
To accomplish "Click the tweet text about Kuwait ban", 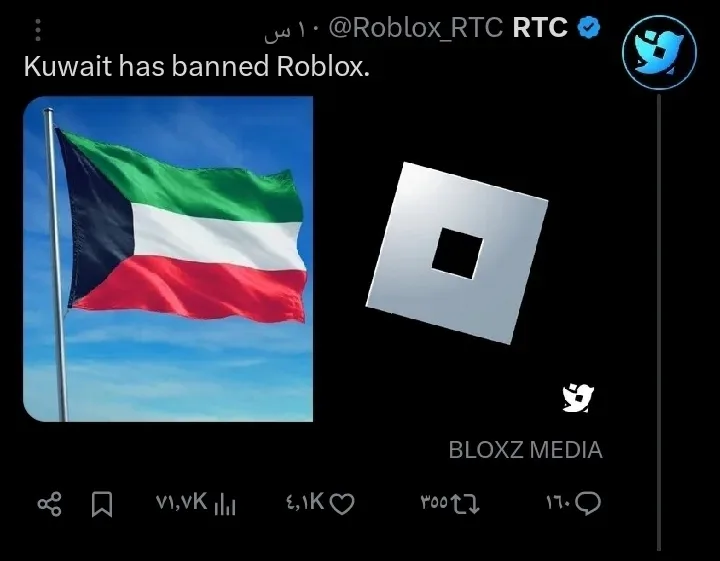I will [197, 66].
